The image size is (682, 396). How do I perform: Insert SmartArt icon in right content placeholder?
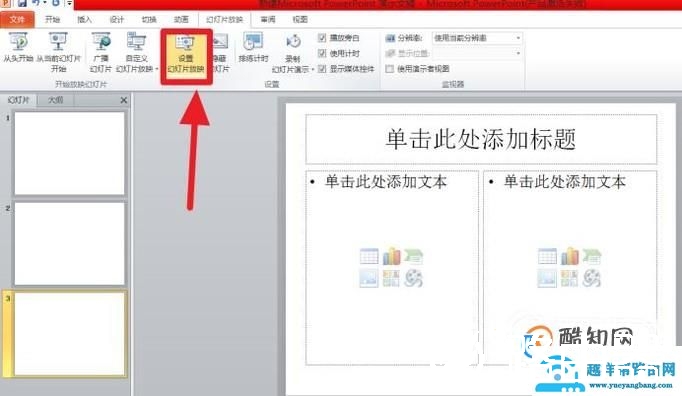pyautogui.click(x=592, y=256)
